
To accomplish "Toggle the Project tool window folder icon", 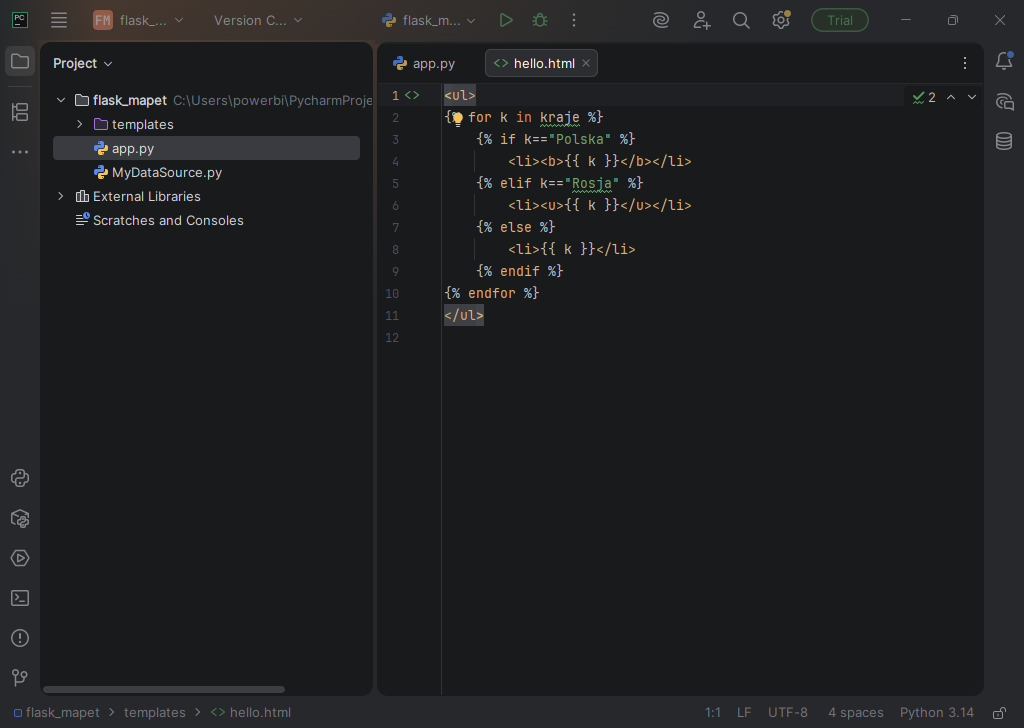I will (x=20, y=62).
